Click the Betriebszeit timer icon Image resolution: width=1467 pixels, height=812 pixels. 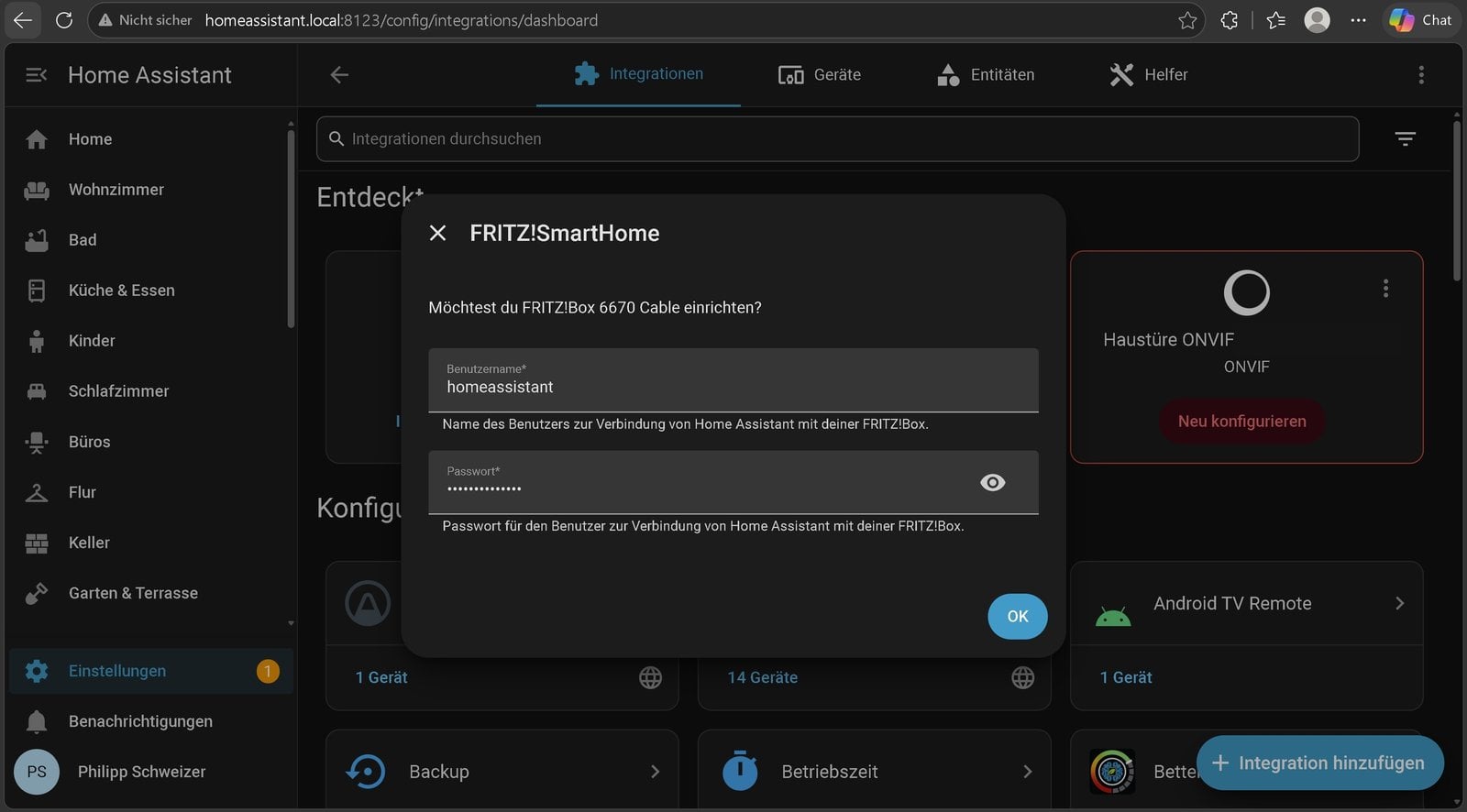(x=740, y=771)
